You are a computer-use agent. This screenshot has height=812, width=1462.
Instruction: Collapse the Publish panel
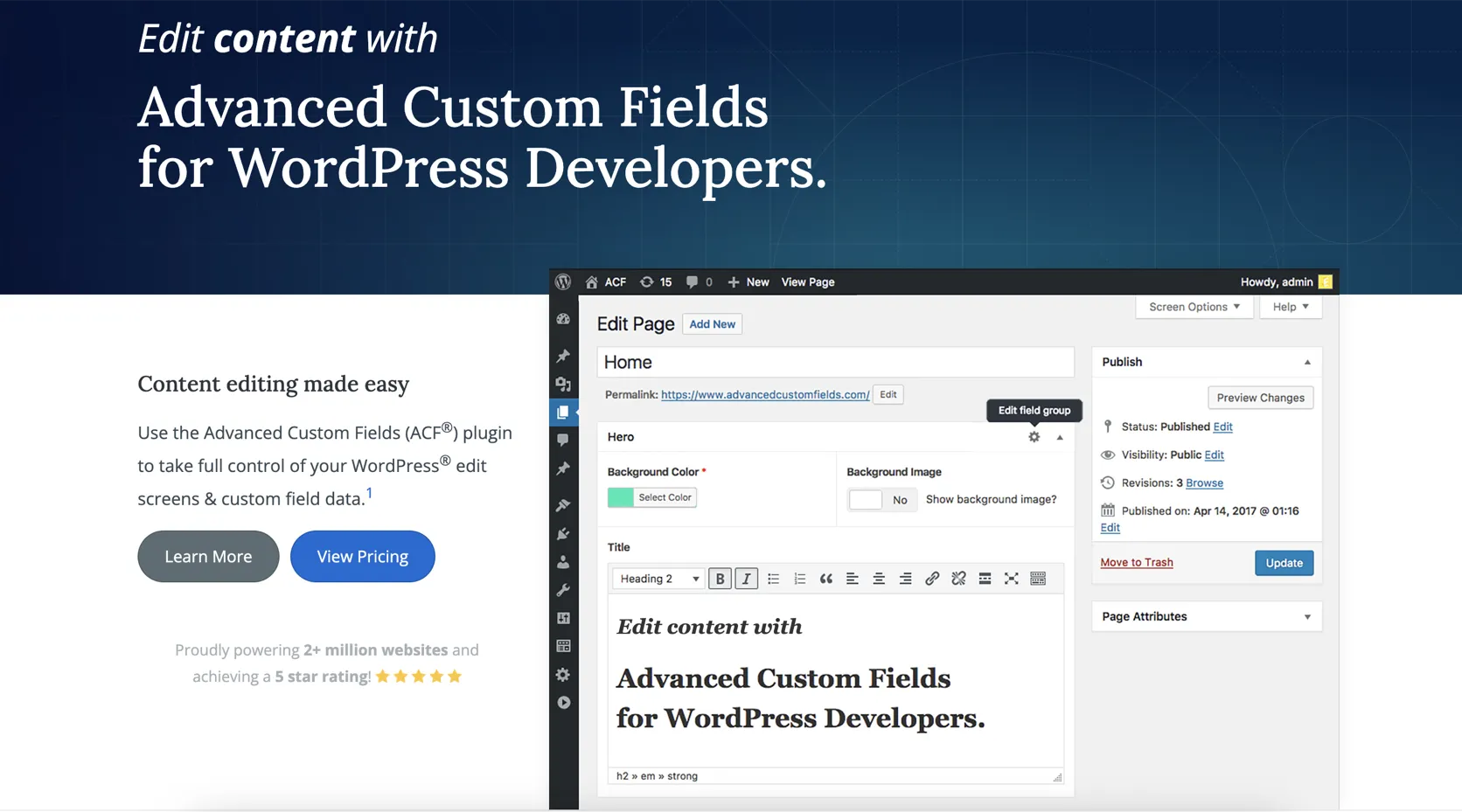point(1307,362)
